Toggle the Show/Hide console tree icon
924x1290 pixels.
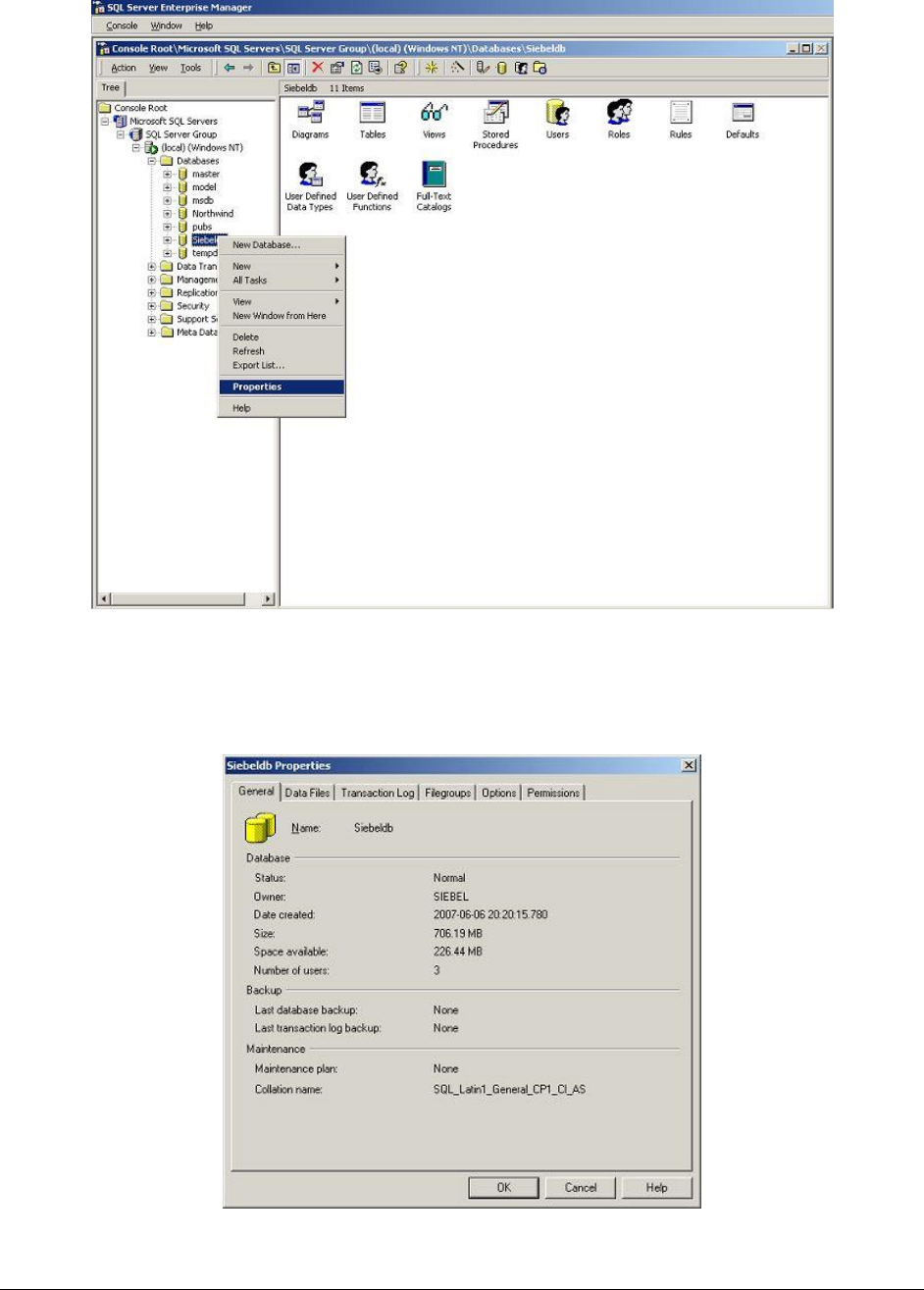[293, 68]
